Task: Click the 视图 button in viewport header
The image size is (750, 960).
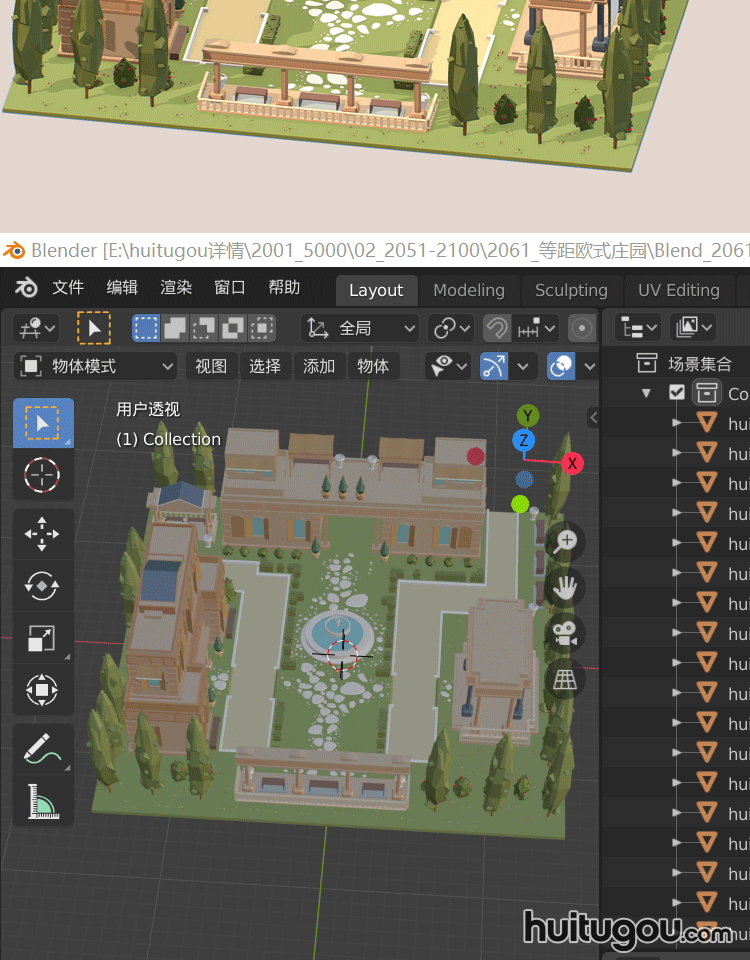Action: click(x=211, y=366)
